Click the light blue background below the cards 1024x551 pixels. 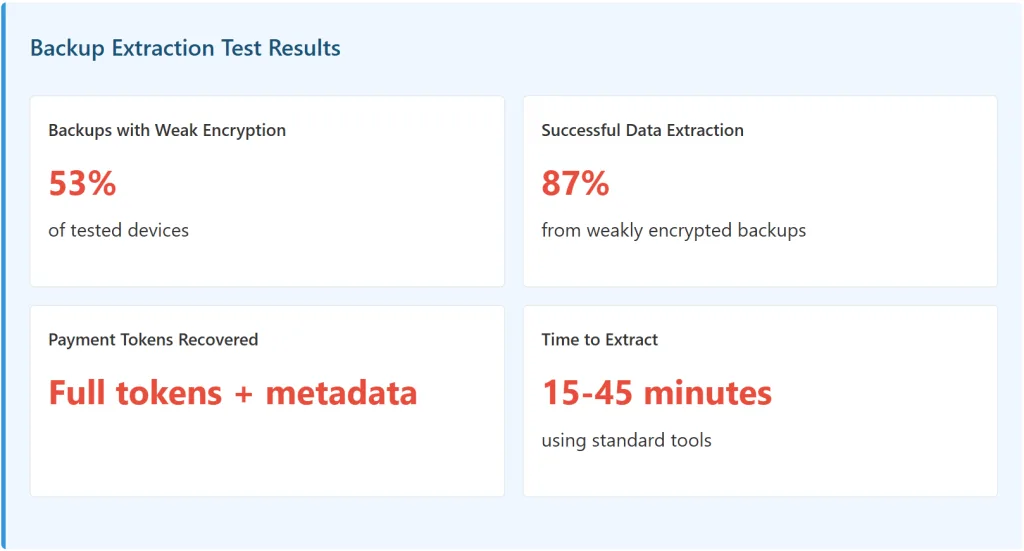(512, 523)
